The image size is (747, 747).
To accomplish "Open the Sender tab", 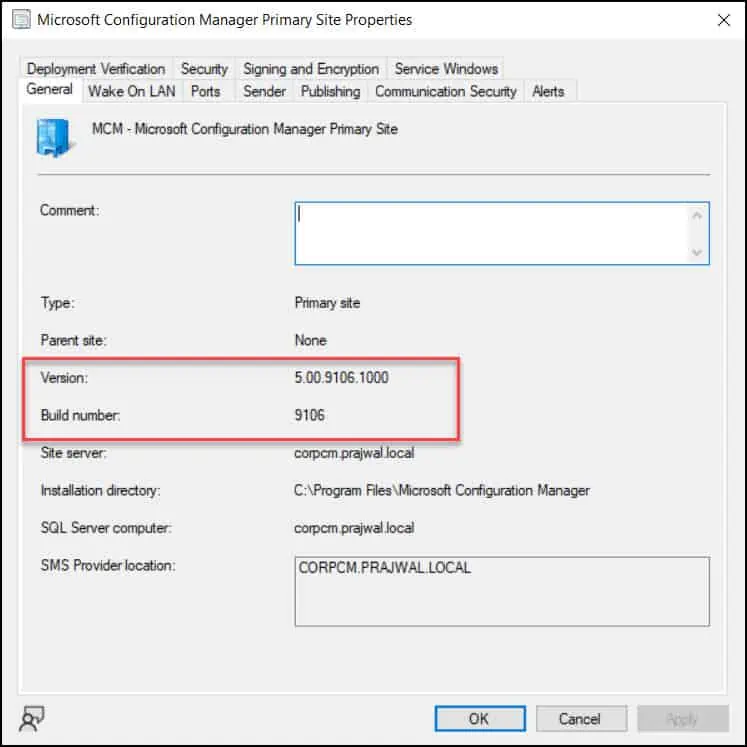I will click(x=264, y=91).
